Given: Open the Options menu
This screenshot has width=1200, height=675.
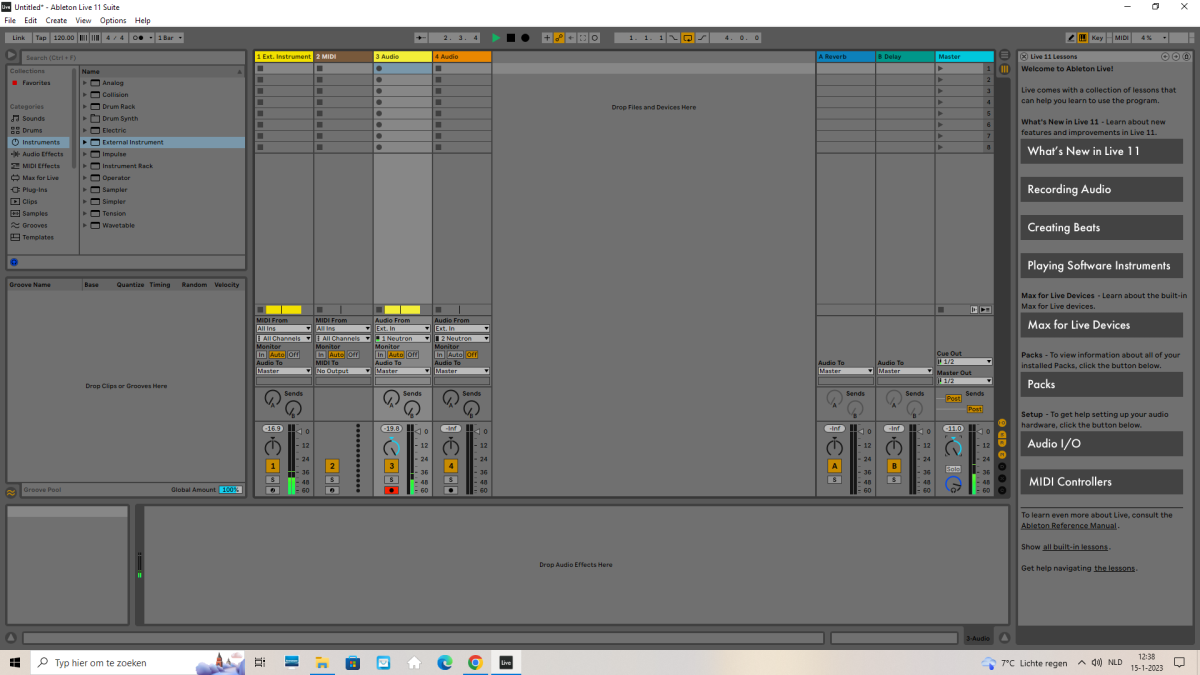Looking at the screenshot, I should pyautogui.click(x=113, y=20).
